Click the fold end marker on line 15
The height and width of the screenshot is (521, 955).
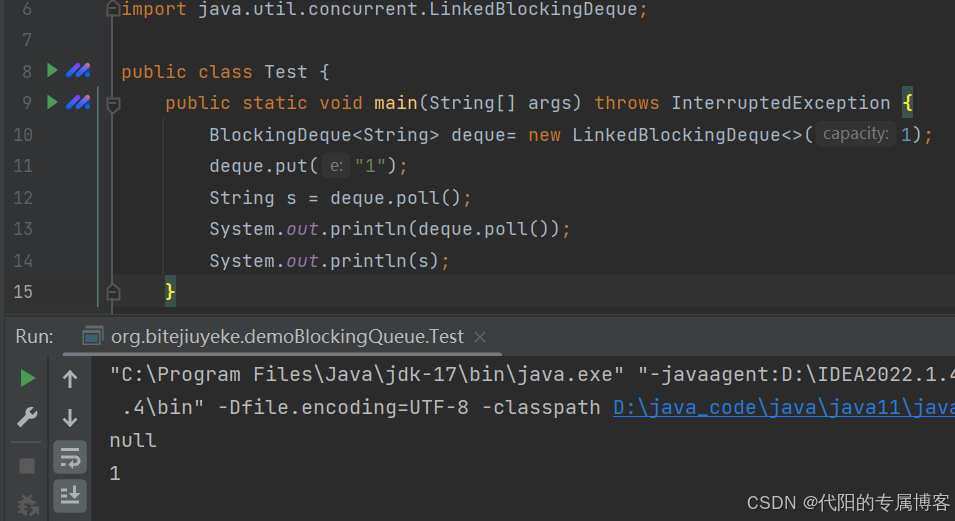pyautogui.click(x=113, y=292)
